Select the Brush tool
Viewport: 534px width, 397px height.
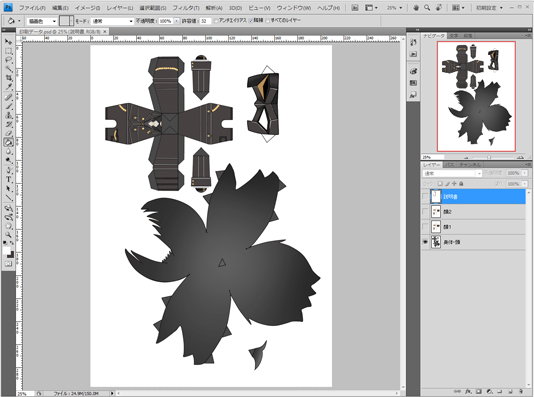pos(9,106)
